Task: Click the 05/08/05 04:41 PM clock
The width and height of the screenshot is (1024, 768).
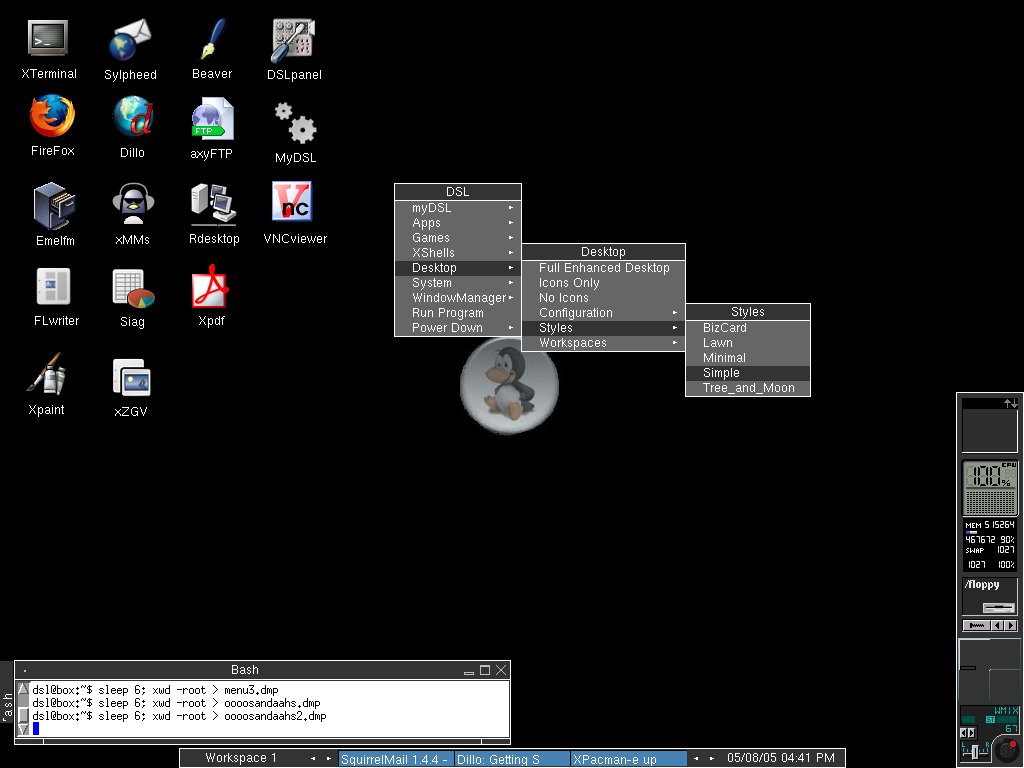Action: coord(780,758)
